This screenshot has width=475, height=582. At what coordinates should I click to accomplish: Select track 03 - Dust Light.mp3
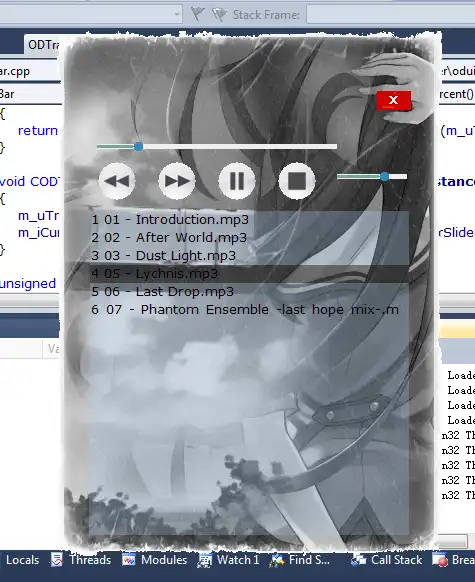point(249,255)
